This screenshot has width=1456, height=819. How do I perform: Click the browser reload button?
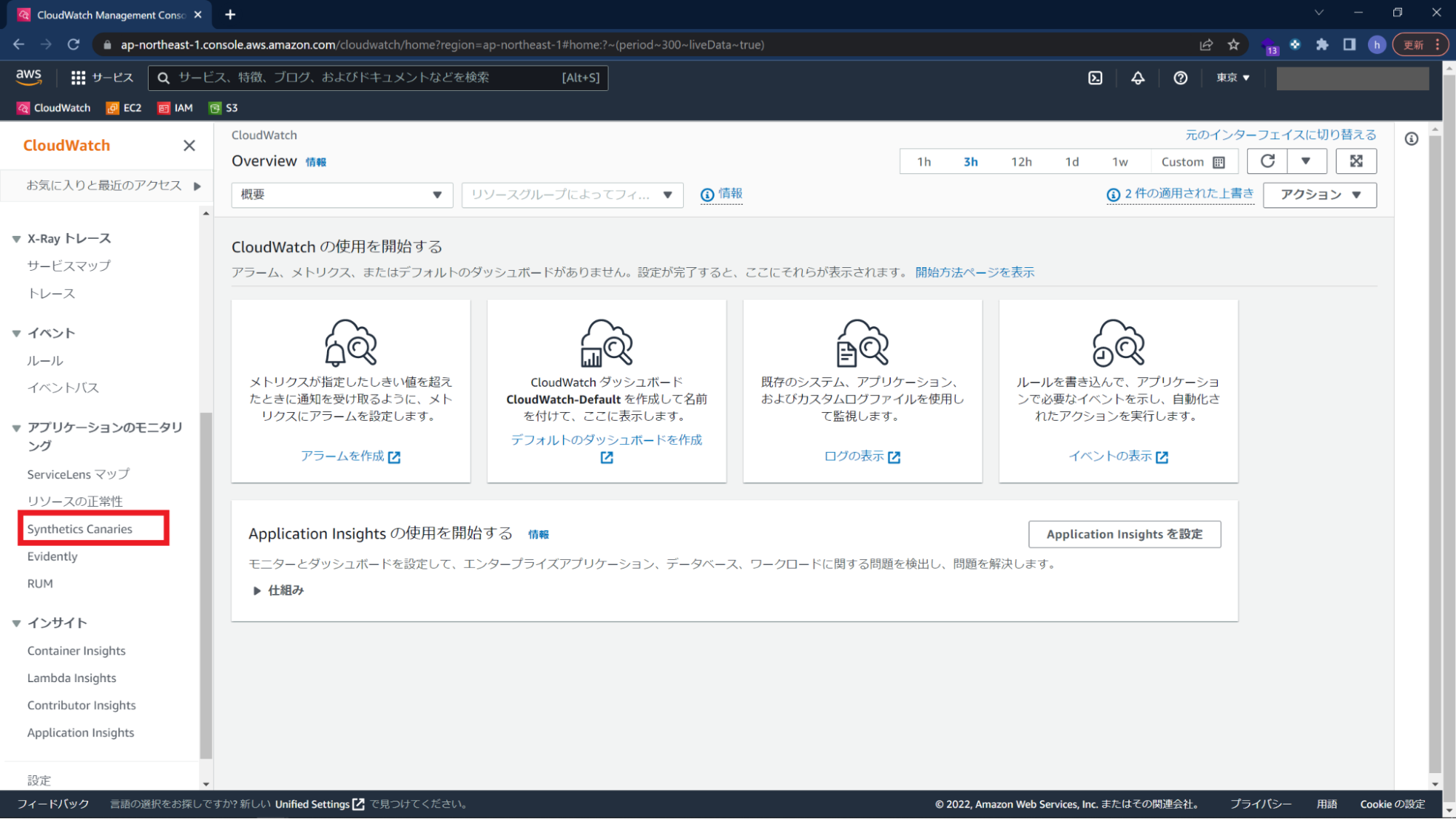[74, 44]
